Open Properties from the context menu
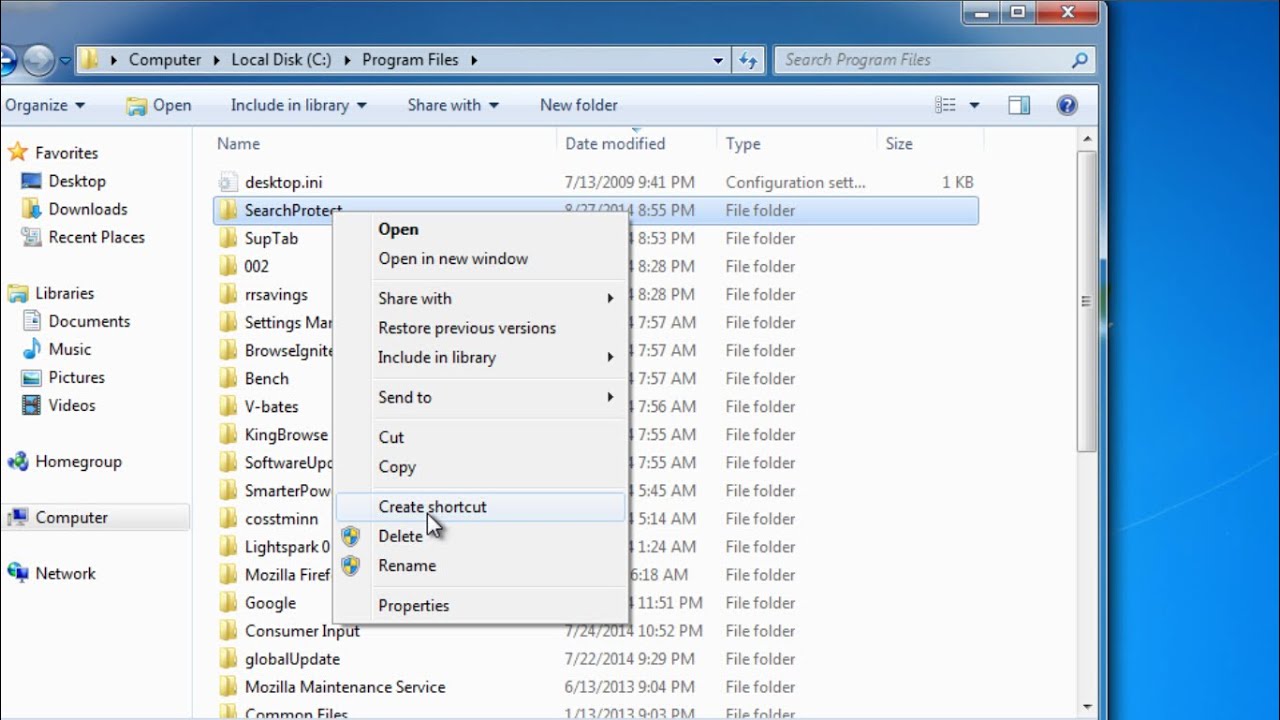 (x=413, y=605)
